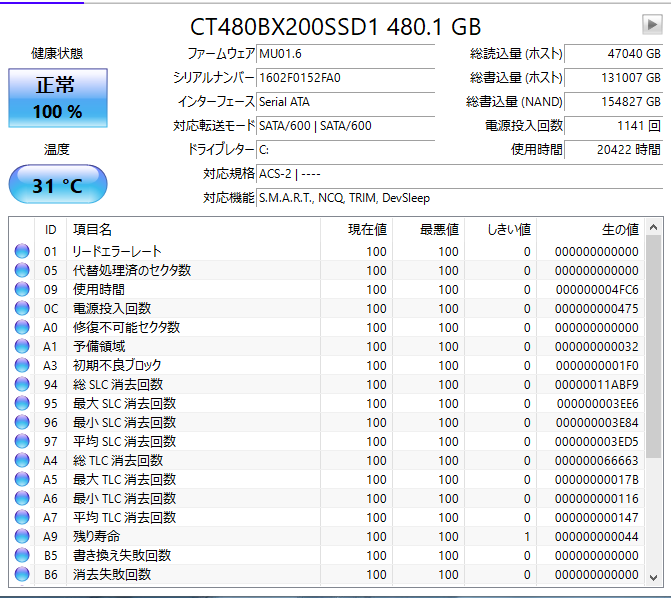Image resolution: width=671 pixels, height=598 pixels.
Task: Click the attribute list scrollbar thumb
Action: (x=653, y=347)
